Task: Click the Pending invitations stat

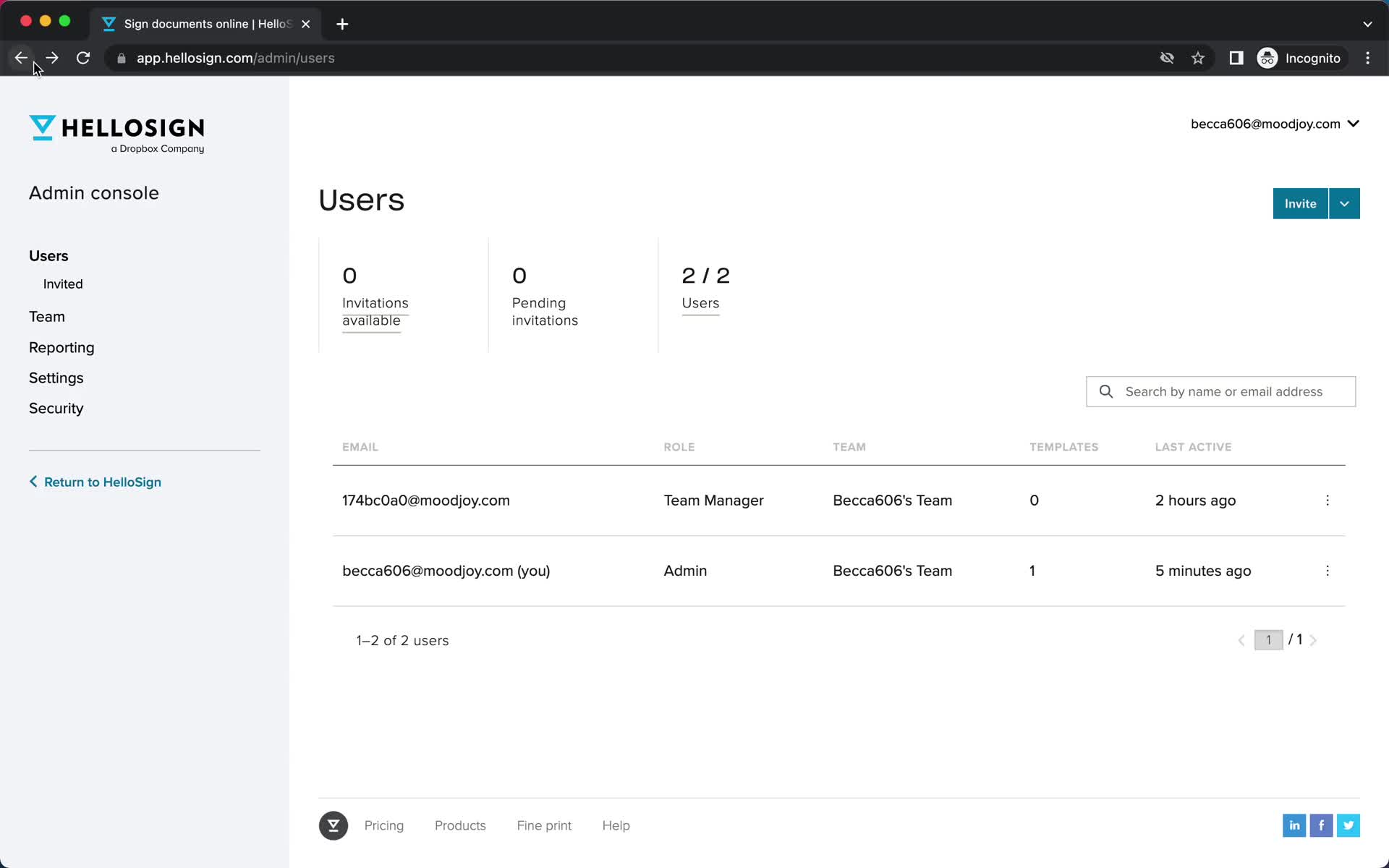Action: [545, 297]
